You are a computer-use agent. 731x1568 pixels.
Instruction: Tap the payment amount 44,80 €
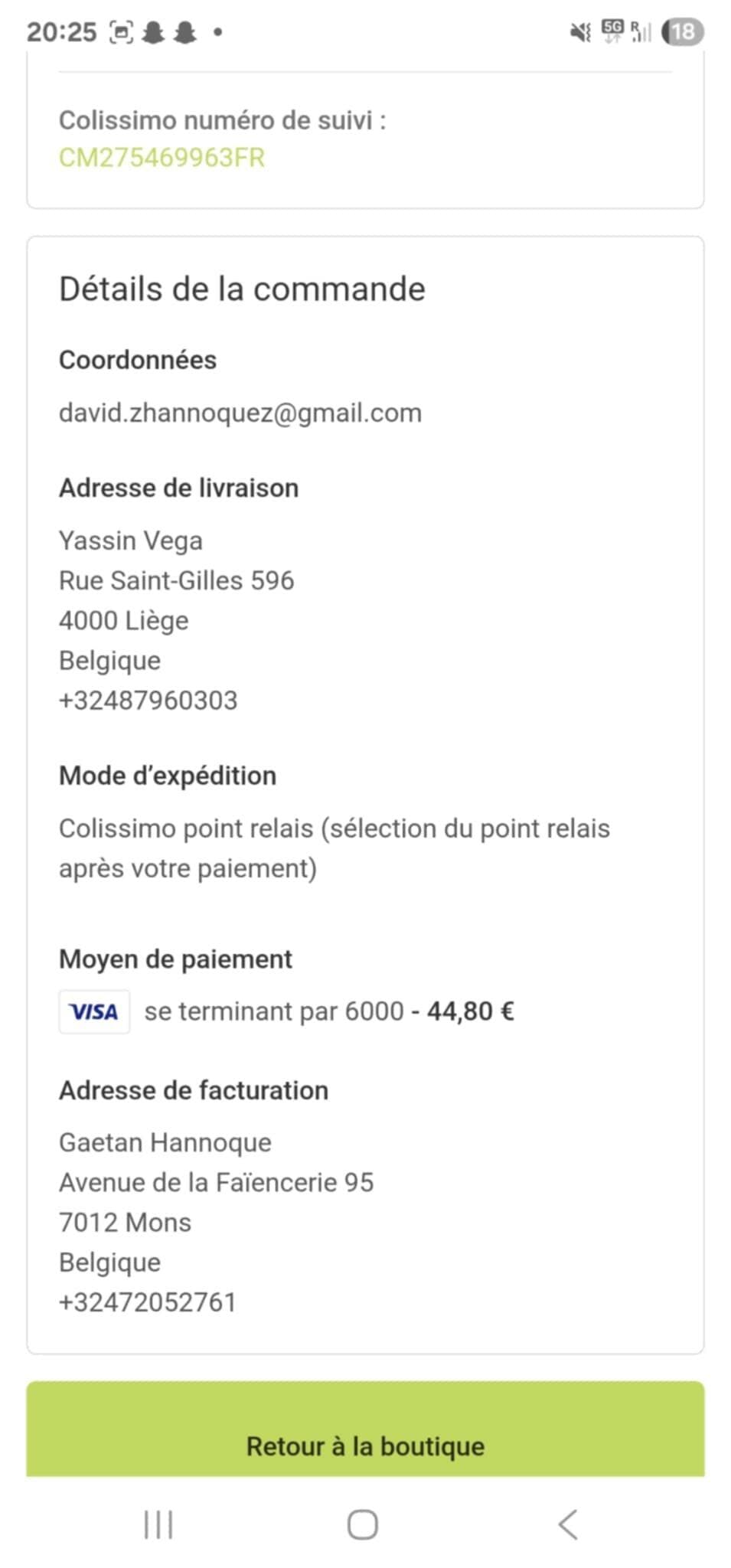tap(470, 1011)
